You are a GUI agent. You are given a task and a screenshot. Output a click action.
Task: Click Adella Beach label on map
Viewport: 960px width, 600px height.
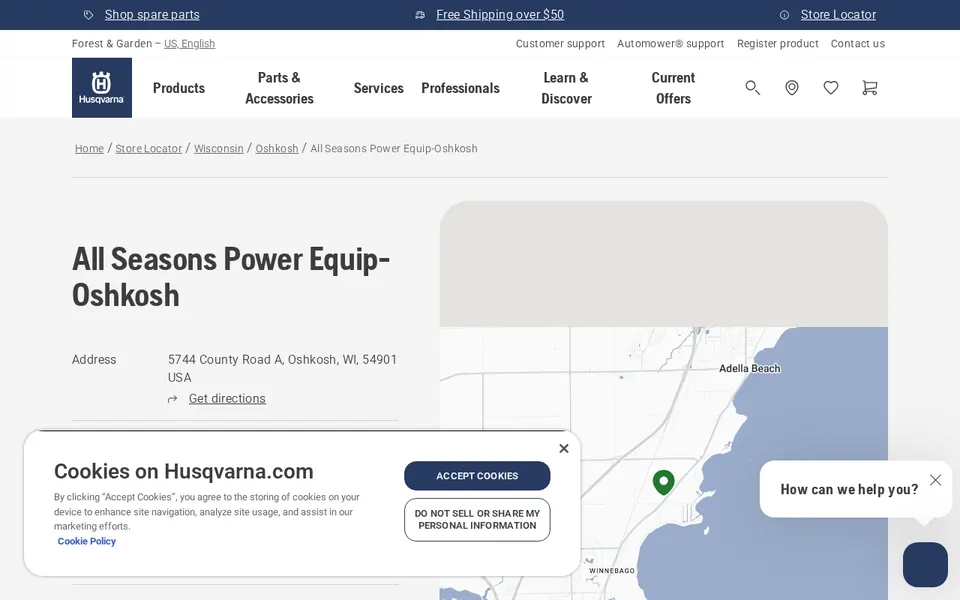click(x=749, y=369)
